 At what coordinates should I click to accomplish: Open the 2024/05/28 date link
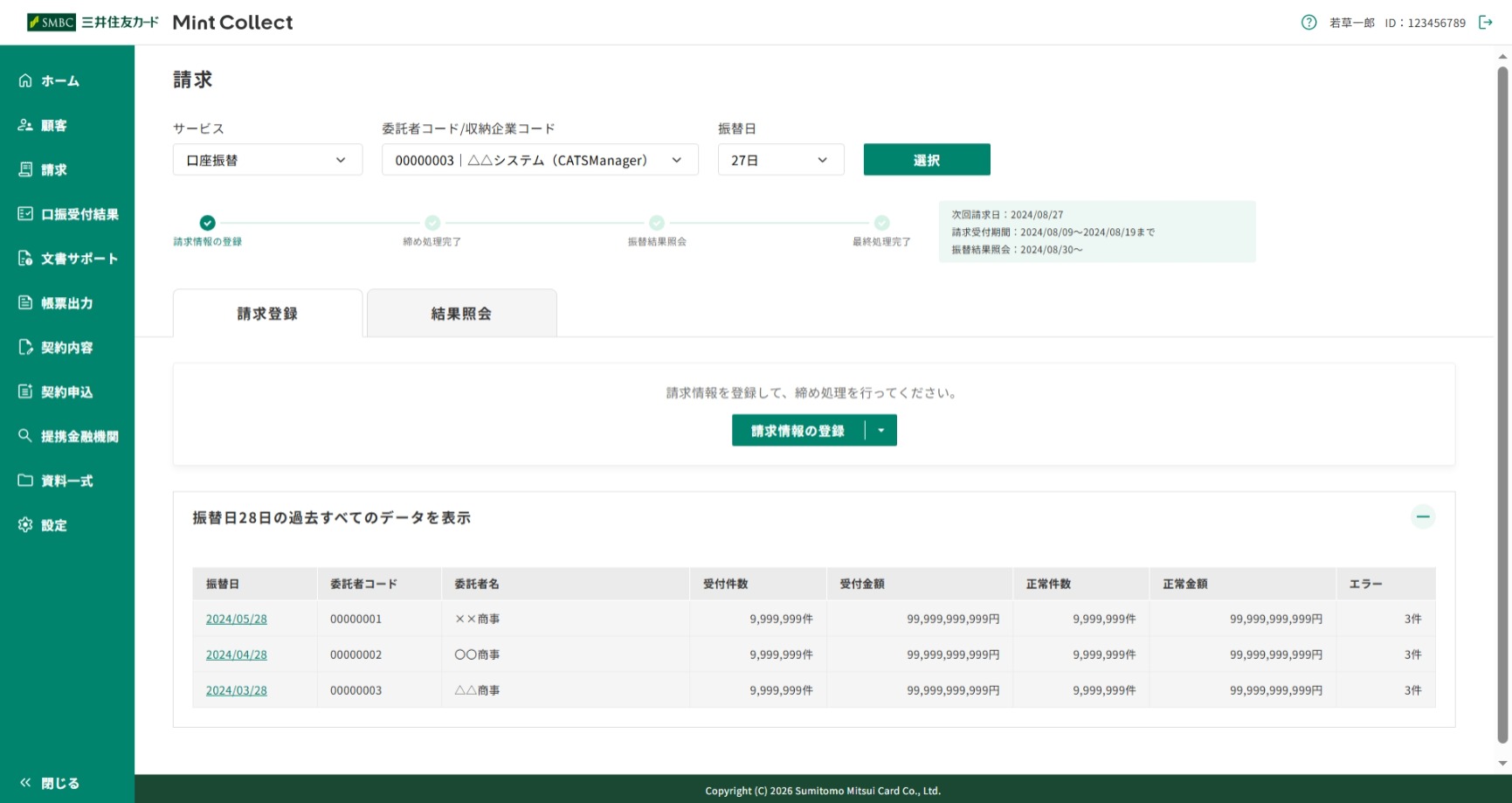click(x=237, y=619)
